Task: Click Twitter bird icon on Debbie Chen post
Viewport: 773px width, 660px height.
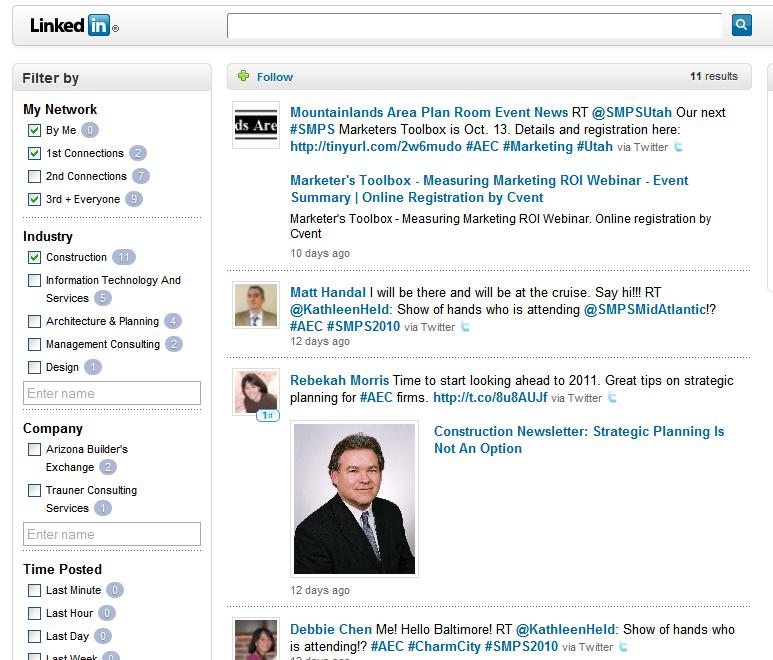Action: click(623, 647)
